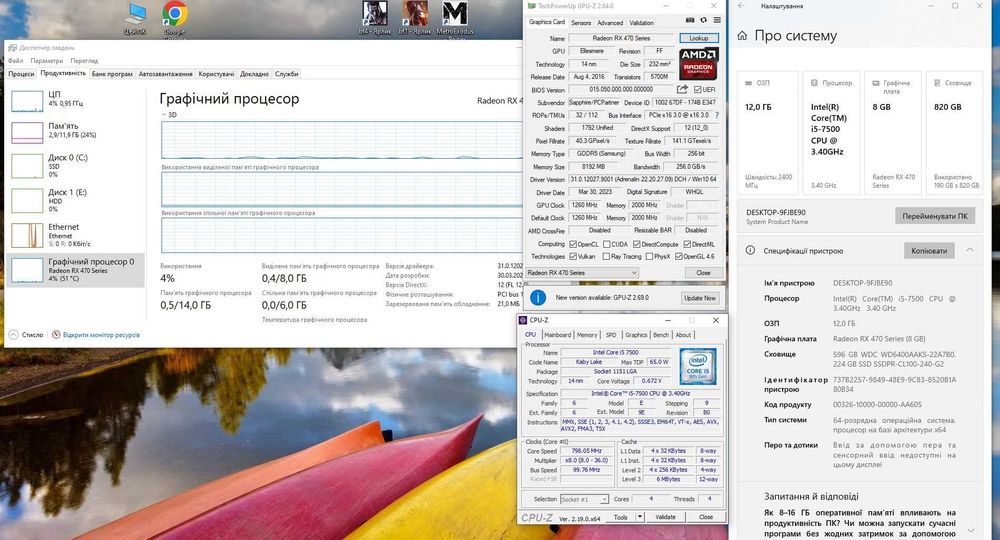Toggle the OpenCL checkbox

pos(573,244)
